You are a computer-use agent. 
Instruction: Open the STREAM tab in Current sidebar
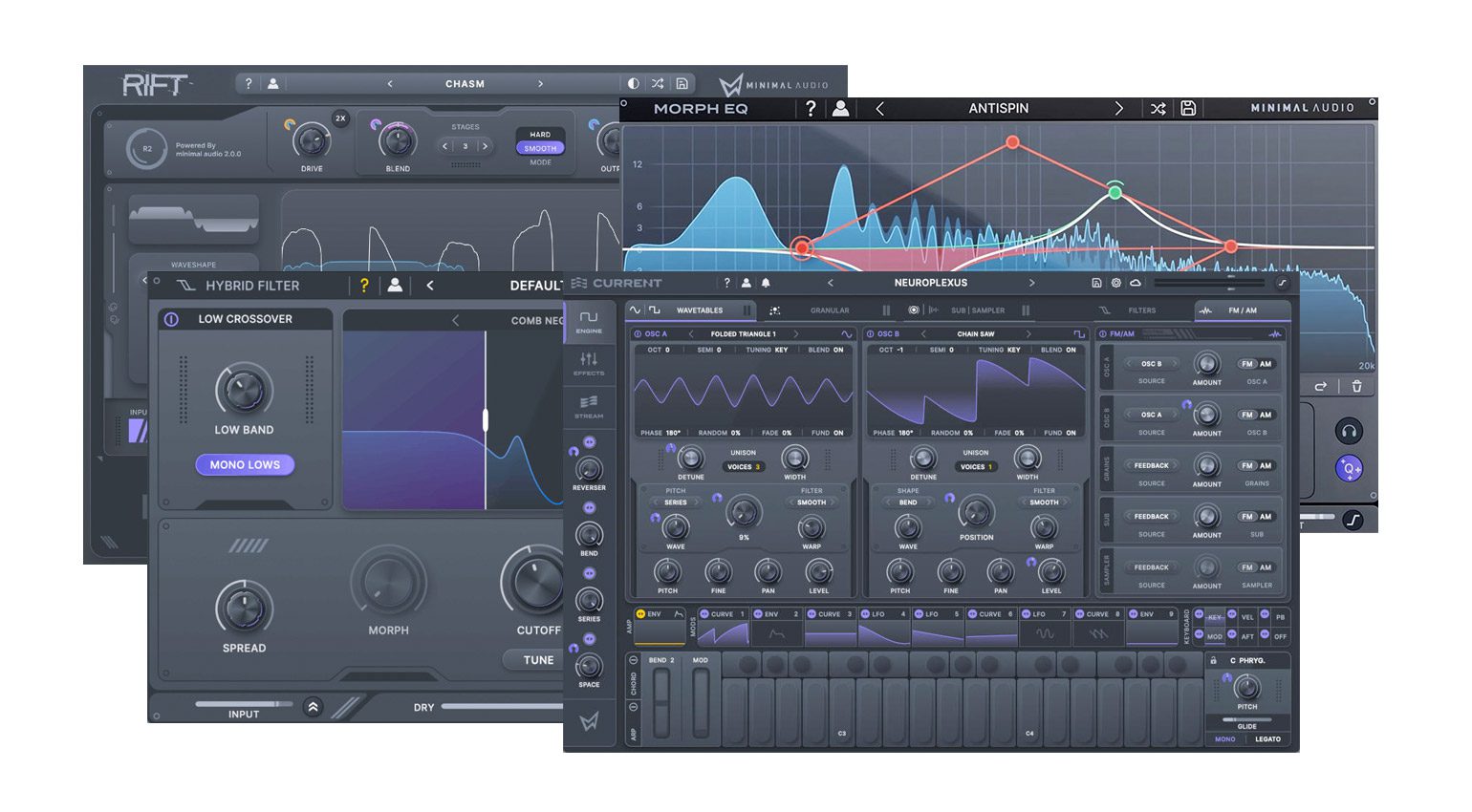pos(589,406)
